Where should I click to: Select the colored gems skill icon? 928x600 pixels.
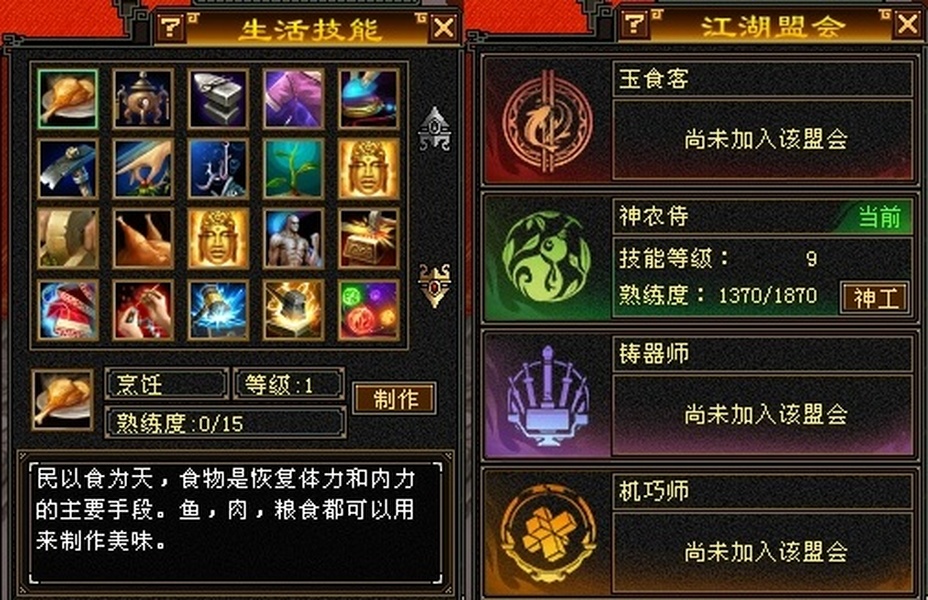tap(369, 311)
